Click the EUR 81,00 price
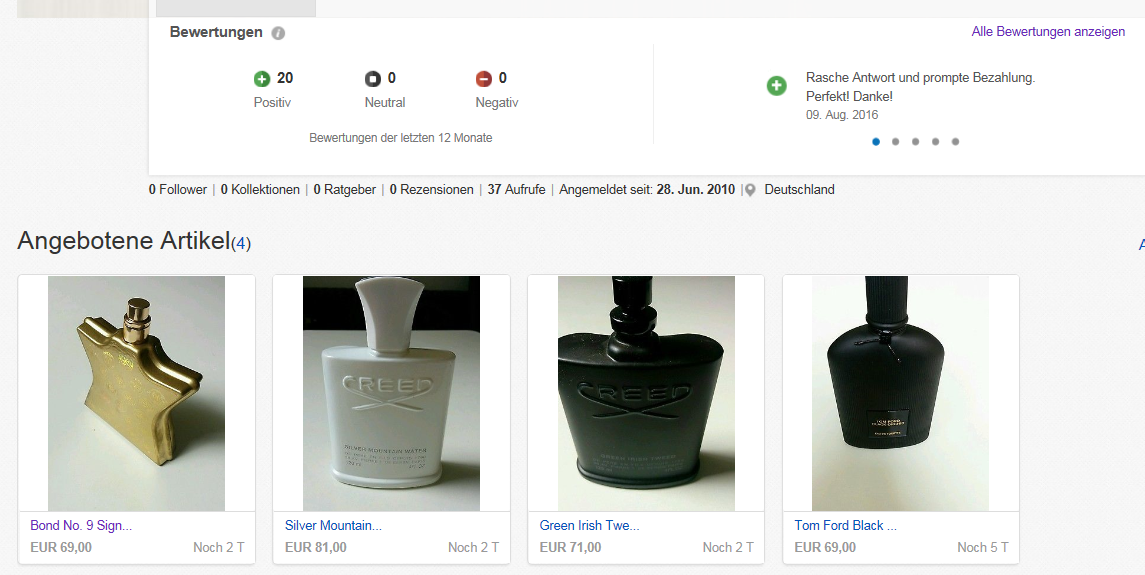Image resolution: width=1145 pixels, height=575 pixels. (315, 547)
